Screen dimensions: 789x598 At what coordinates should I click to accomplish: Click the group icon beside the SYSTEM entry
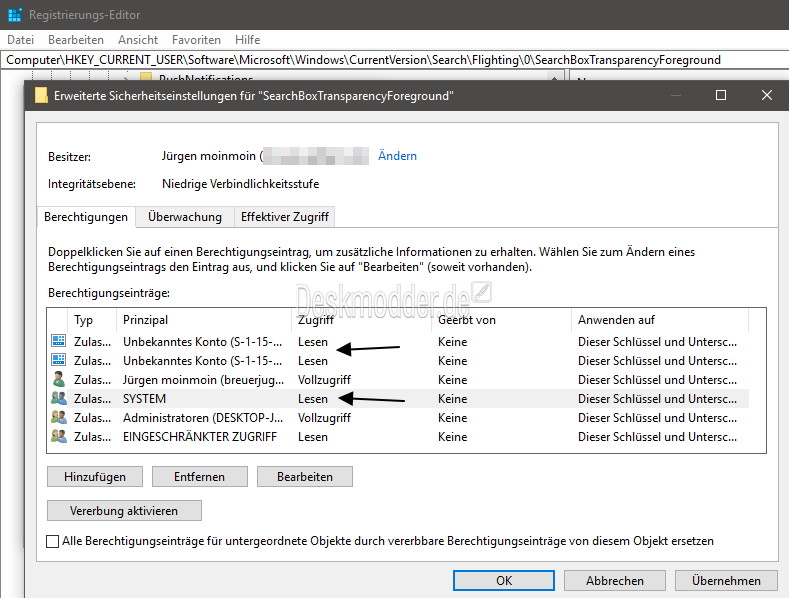(58, 398)
